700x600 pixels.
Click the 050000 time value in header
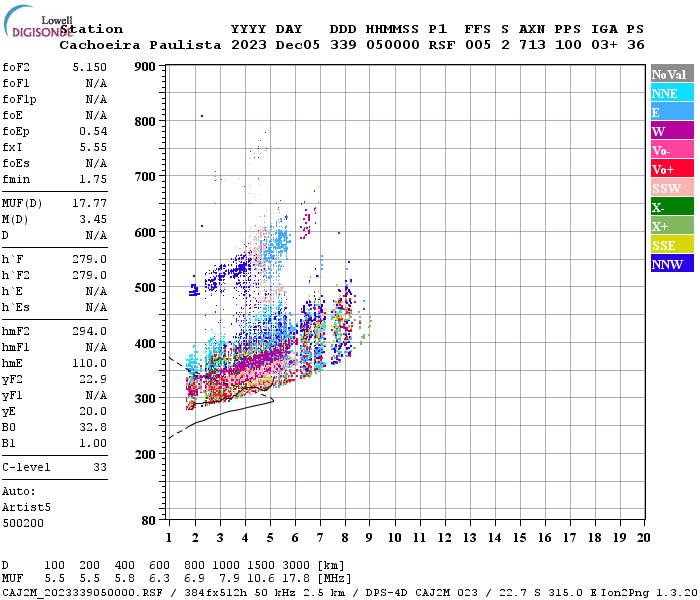[x=392, y=45]
